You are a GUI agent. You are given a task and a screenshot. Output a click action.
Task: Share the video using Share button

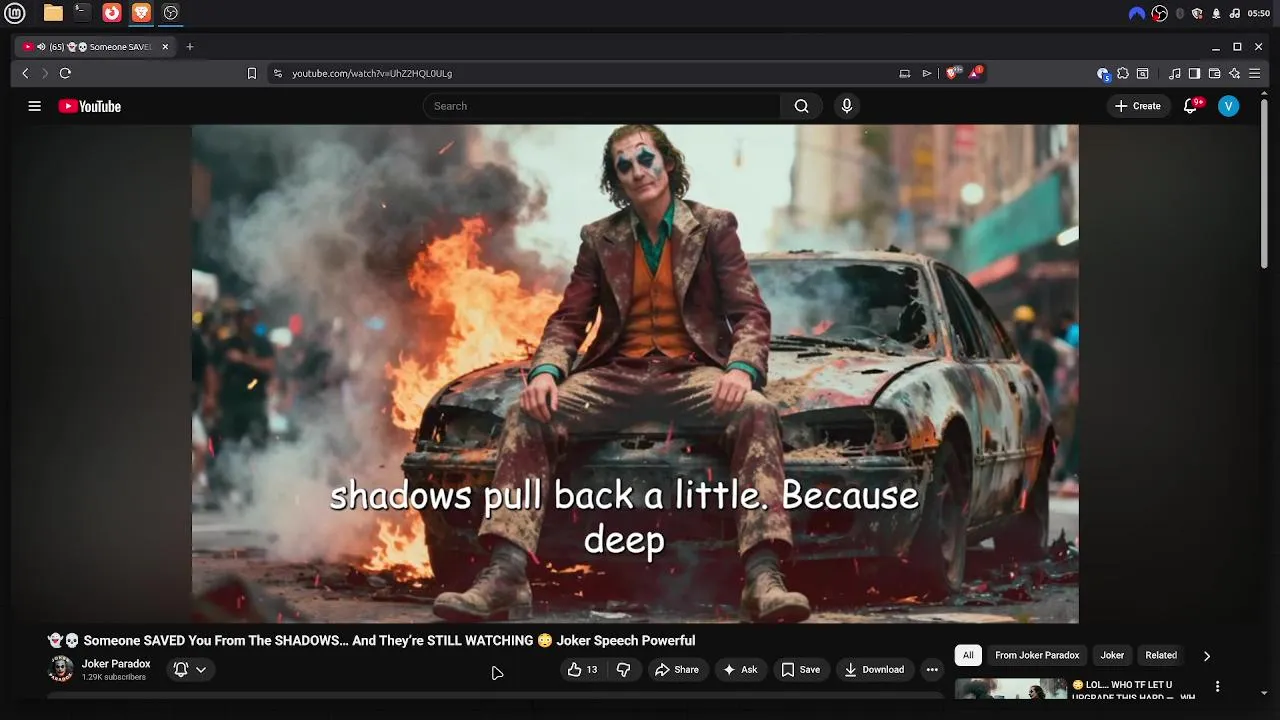click(677, 670)
